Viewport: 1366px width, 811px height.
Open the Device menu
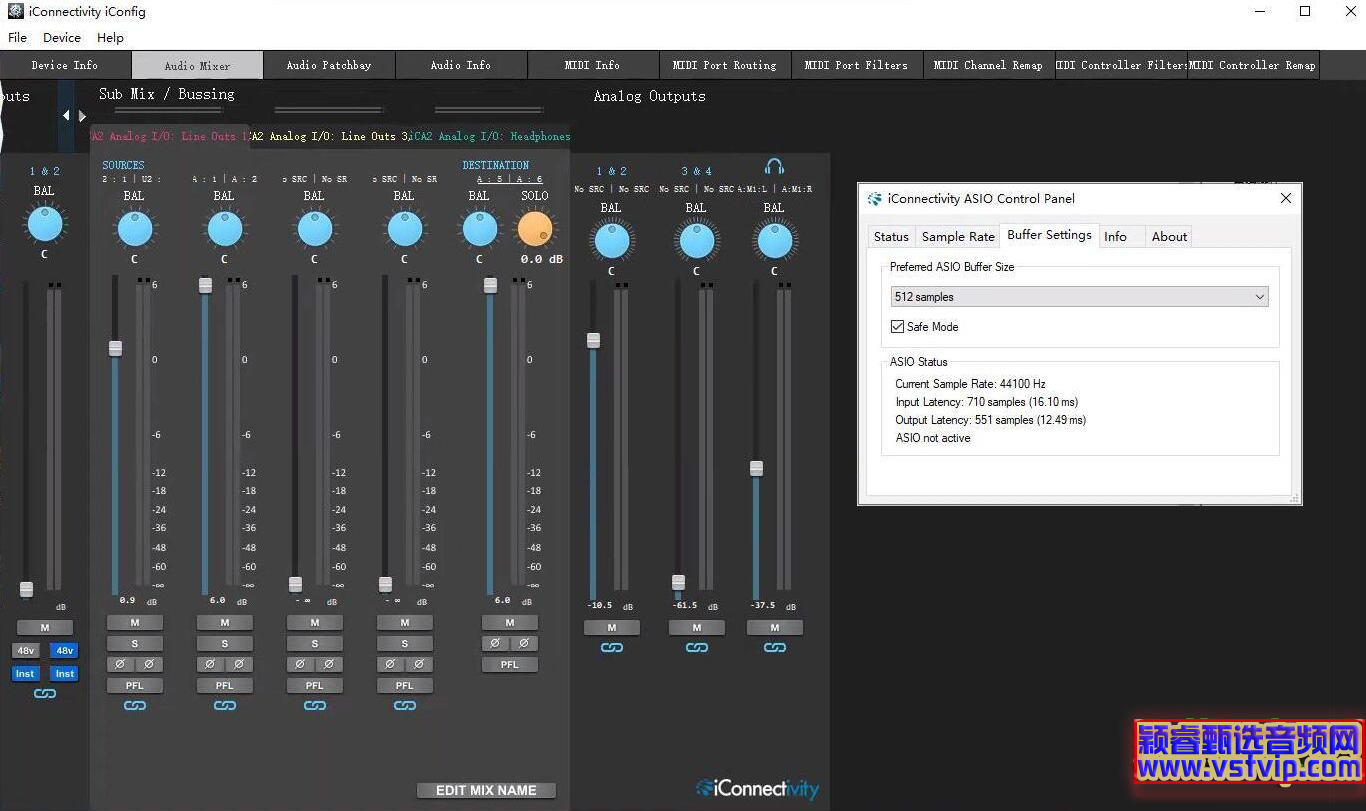point(62,38)
